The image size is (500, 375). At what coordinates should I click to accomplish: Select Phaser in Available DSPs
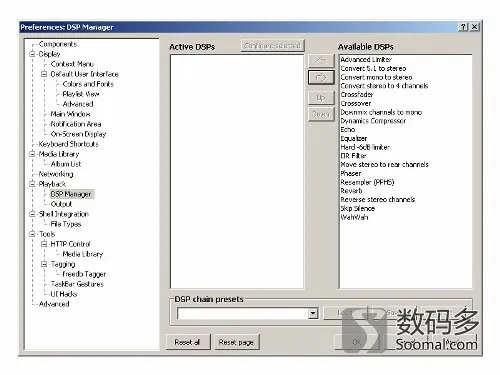[351, 173]
